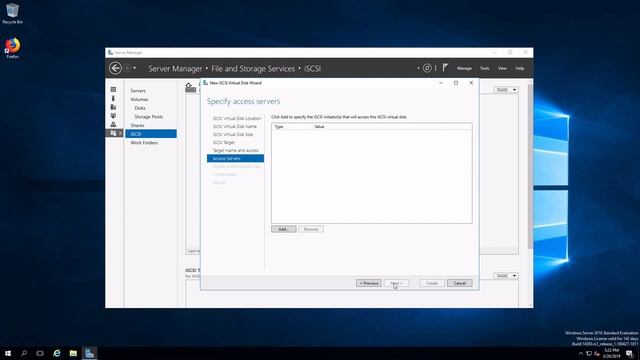Open the Manage menu
The height and width of the screenshot is (360, 640).
click(464, 68)
